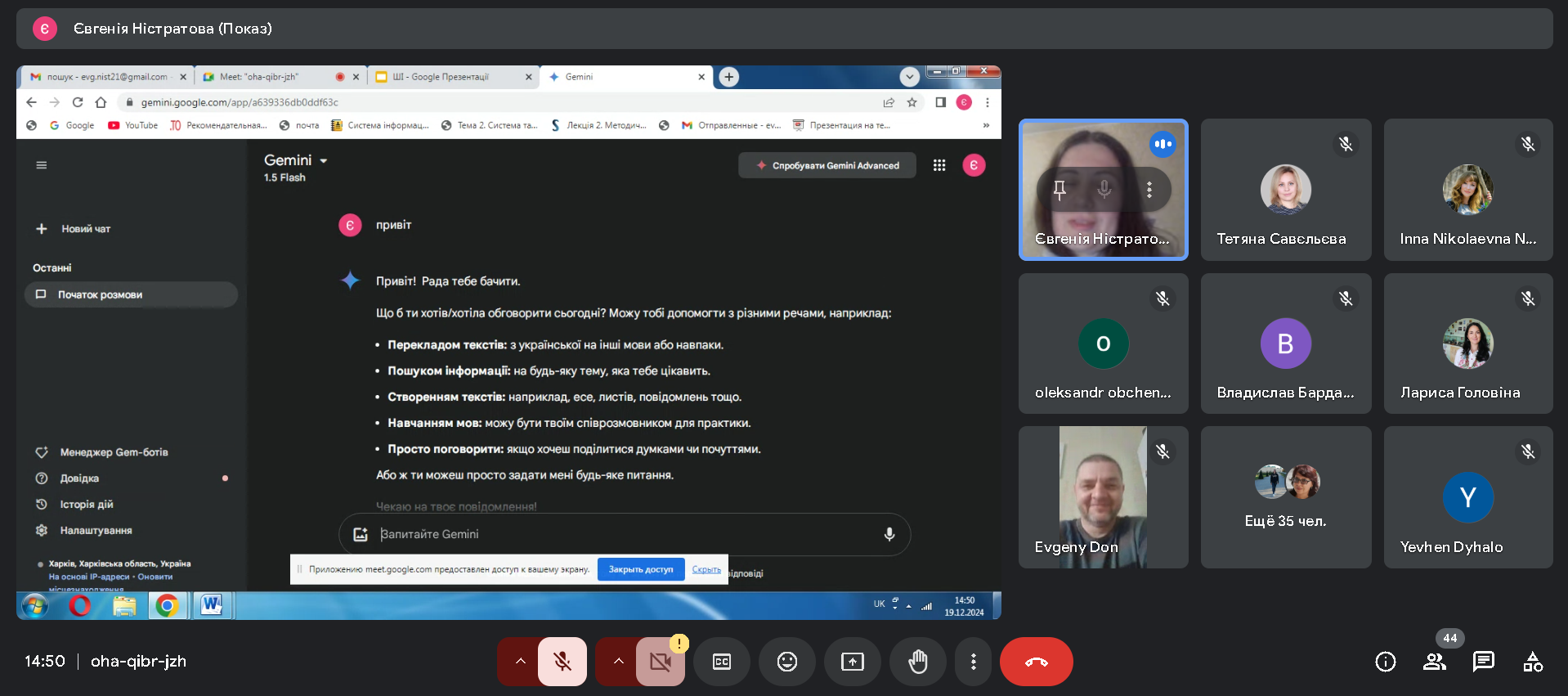Click the "Запитайте Gemini" prompt field

pos(625,534)
